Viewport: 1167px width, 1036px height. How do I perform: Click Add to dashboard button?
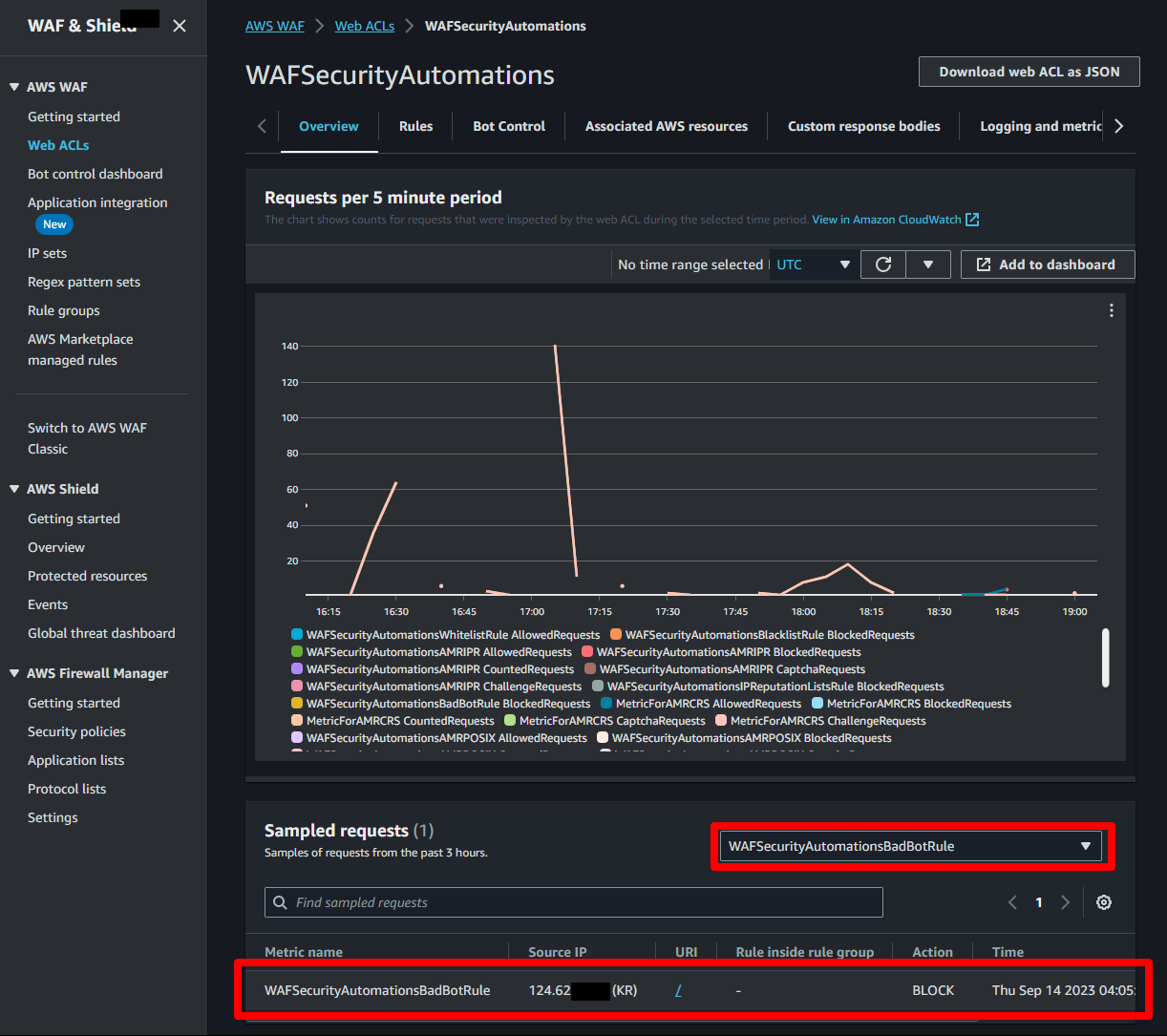point(1048,264)
